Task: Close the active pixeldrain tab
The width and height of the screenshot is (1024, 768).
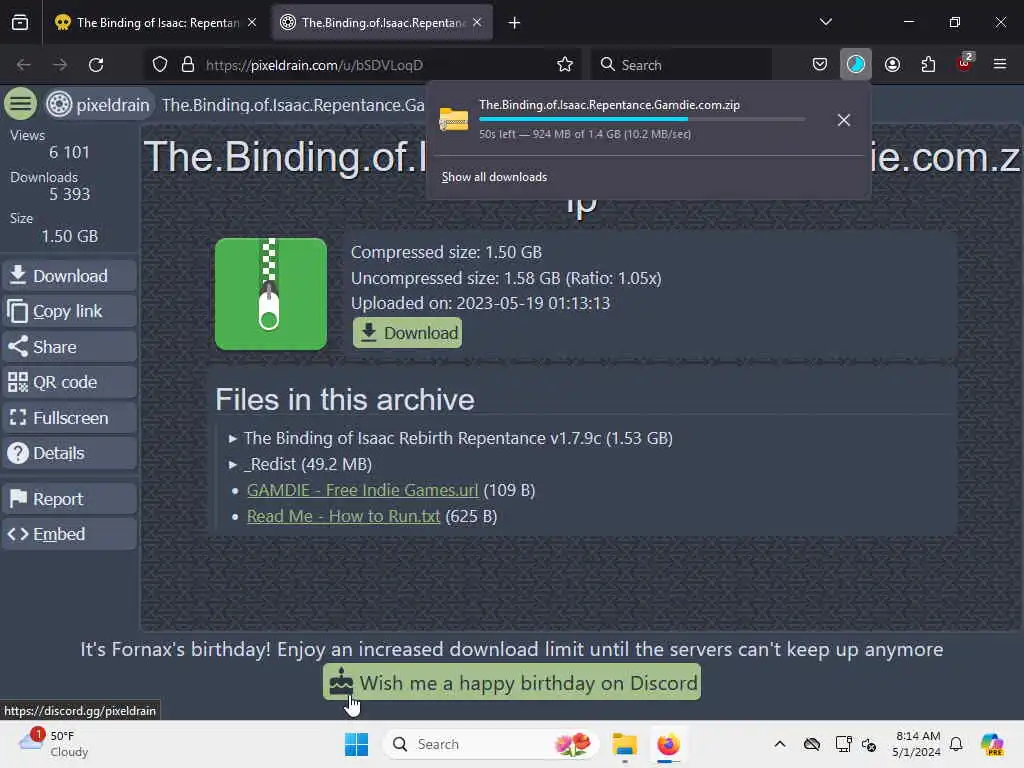Action: (477, 23)
